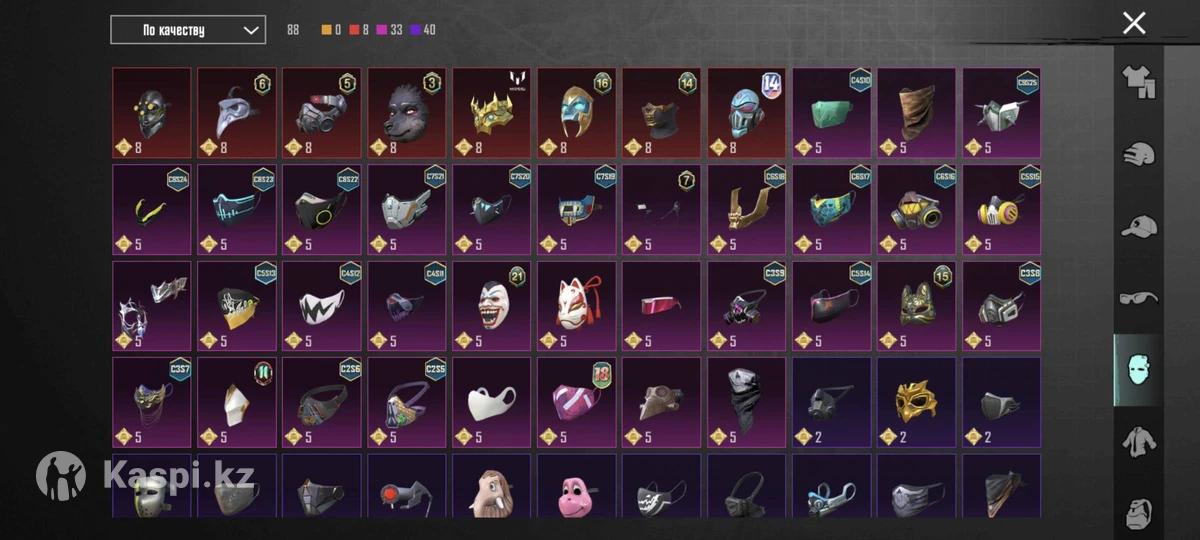Open the shirt outfits category icon
This screenshot has width=1200, height=540.
[1138, 83]
